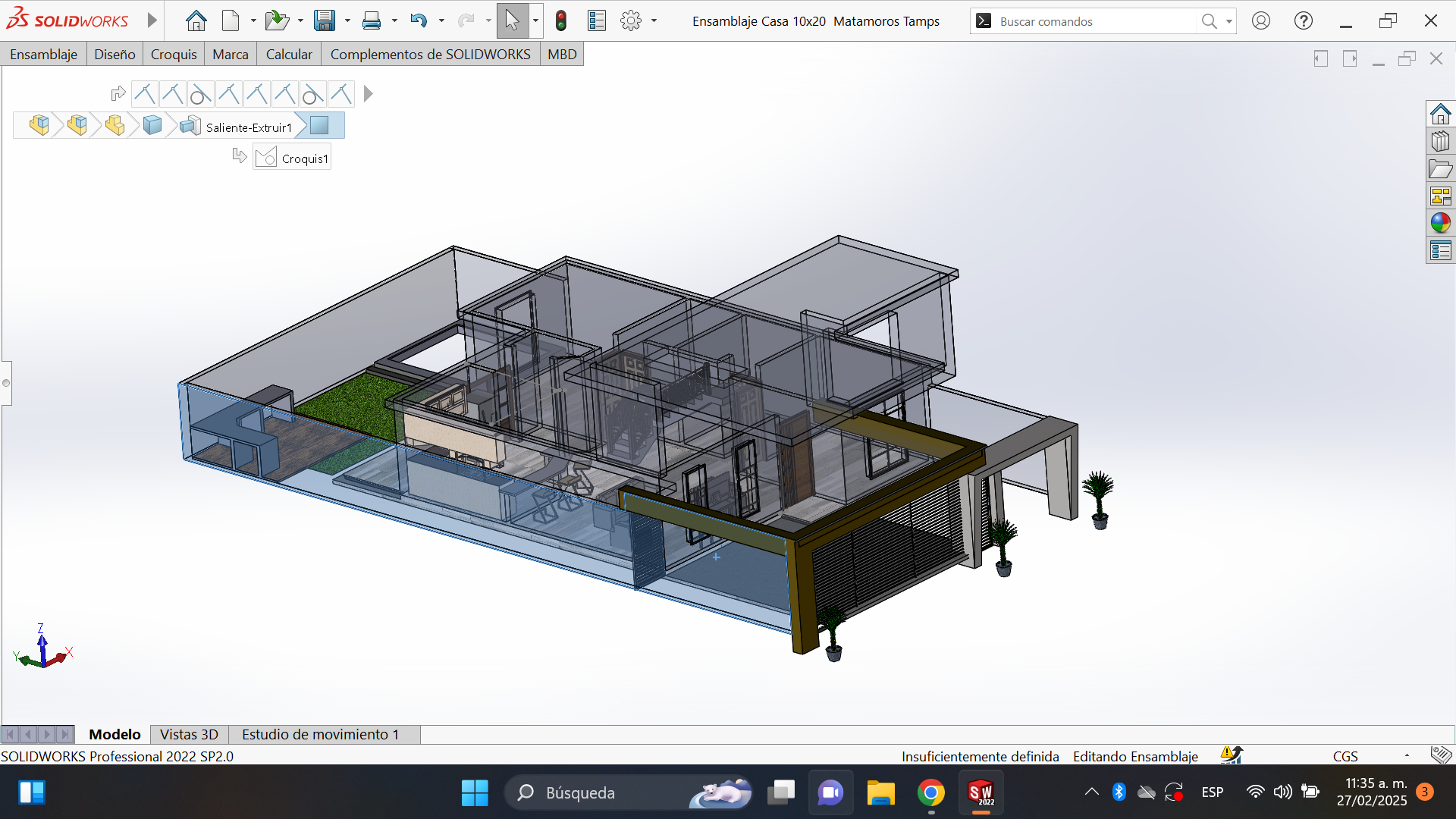Open the Design Library task pane tab
Image resolution: width=1456 pixels, height=819 pixels.
coord(1440,142)
